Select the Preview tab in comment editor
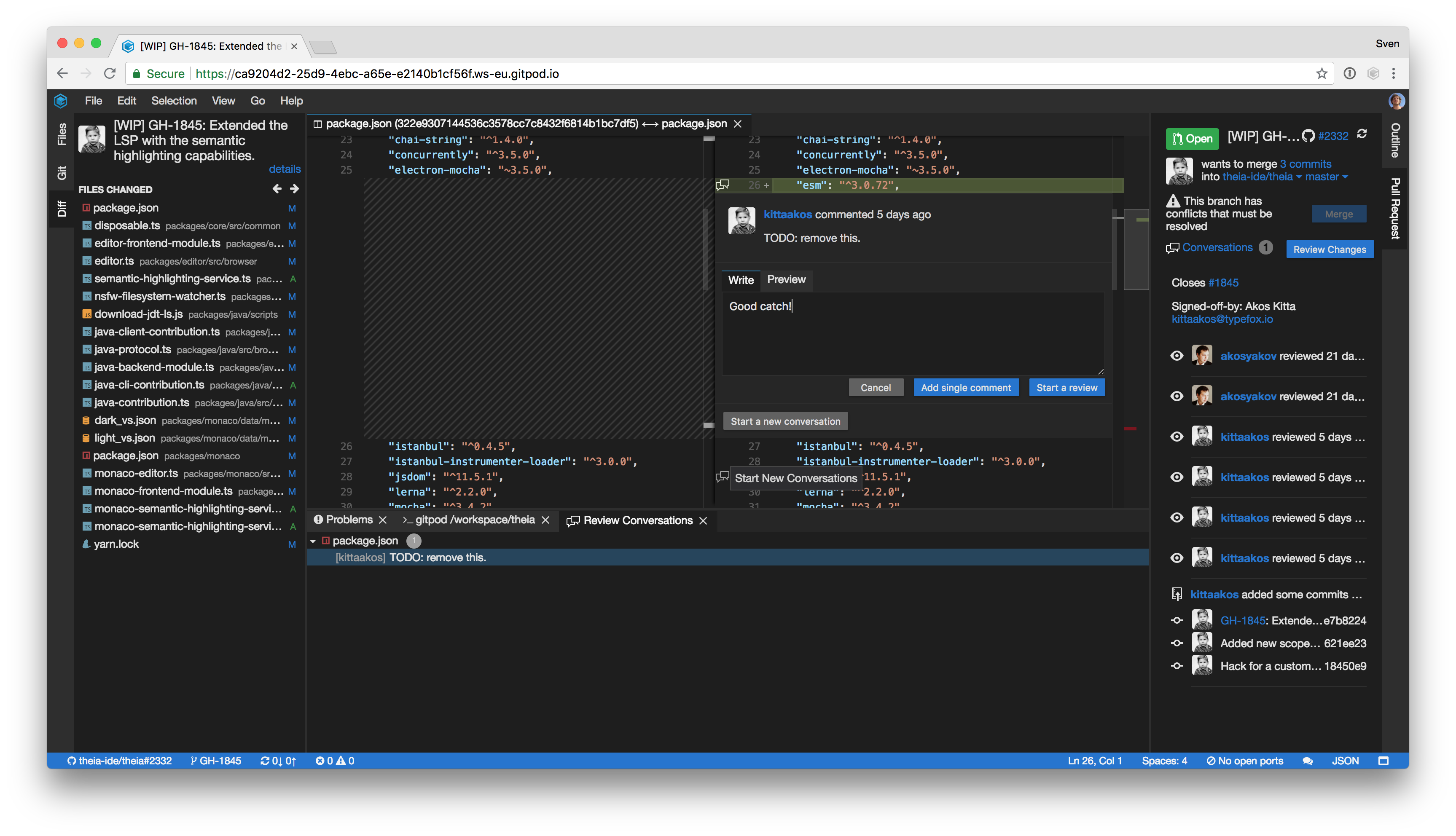This screenshot has height=836, width=1456. (x=786, y=279)
